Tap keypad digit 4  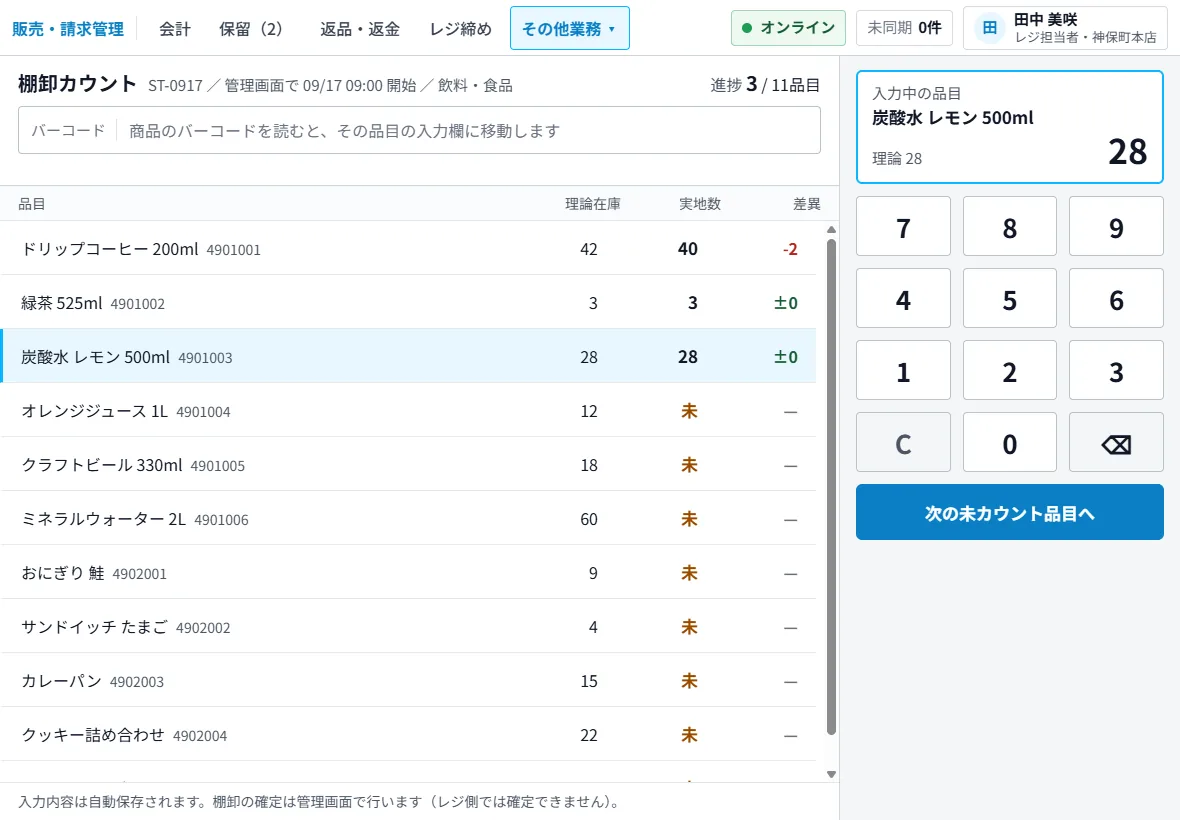click(903, 299)
